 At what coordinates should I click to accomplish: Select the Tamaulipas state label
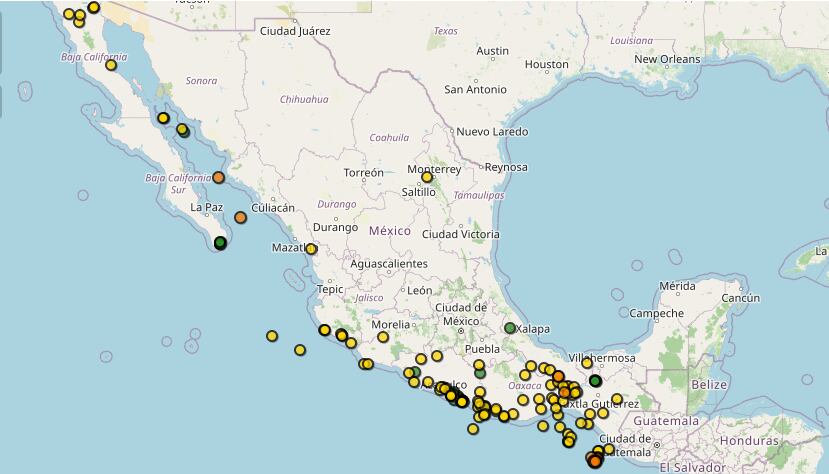click(x=479, y=196)
